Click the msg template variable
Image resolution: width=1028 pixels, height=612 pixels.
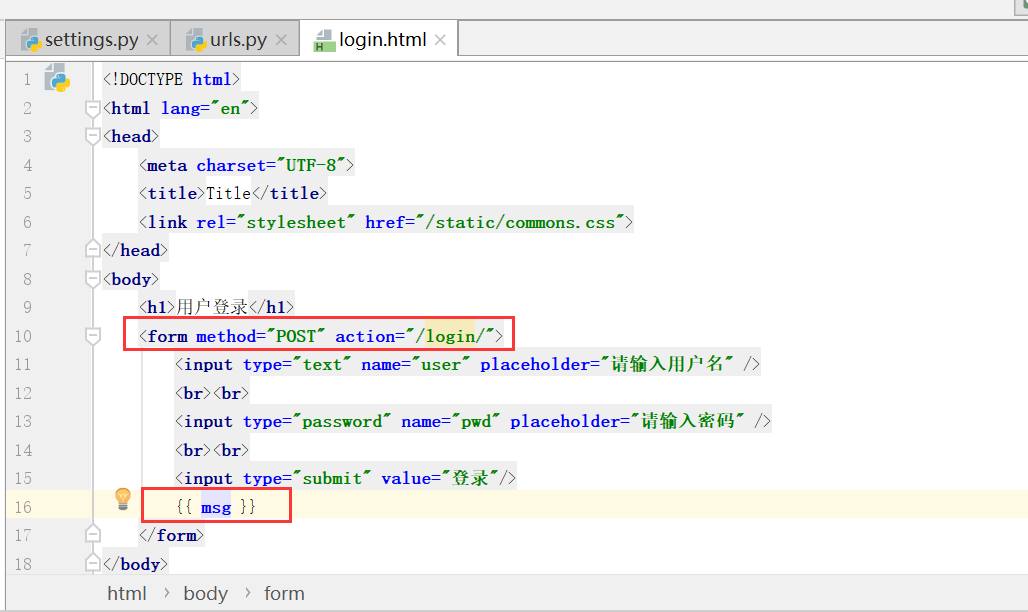pos(216,507)
